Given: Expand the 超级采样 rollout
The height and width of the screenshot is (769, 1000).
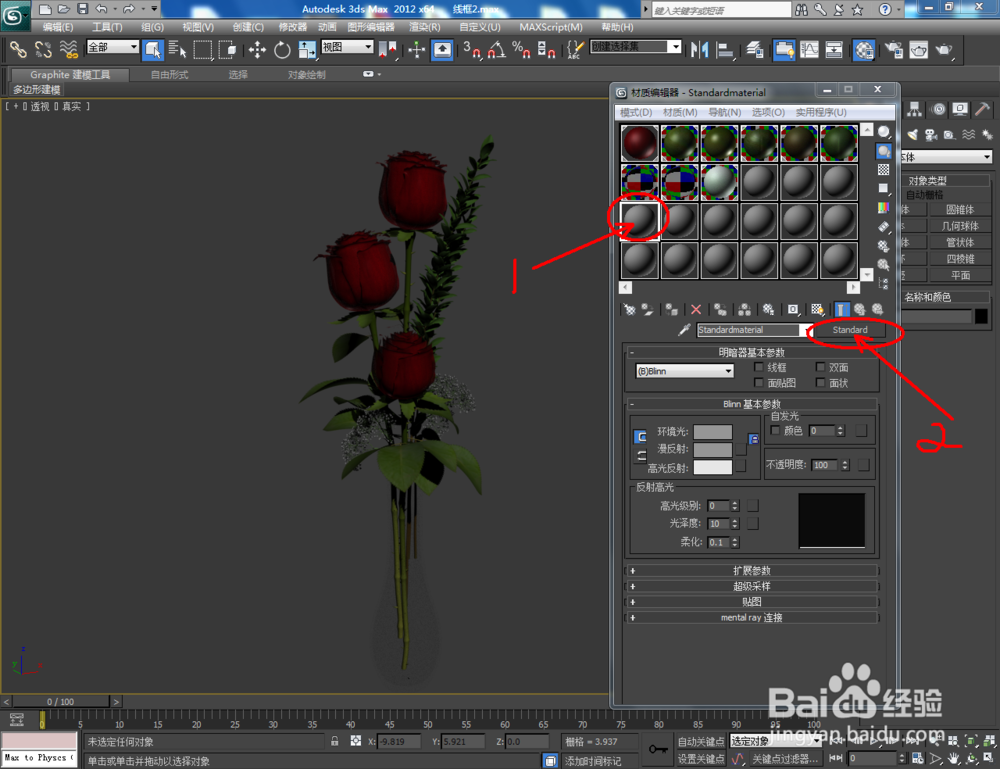Looking at the screenshot, I should coord(751,586).
